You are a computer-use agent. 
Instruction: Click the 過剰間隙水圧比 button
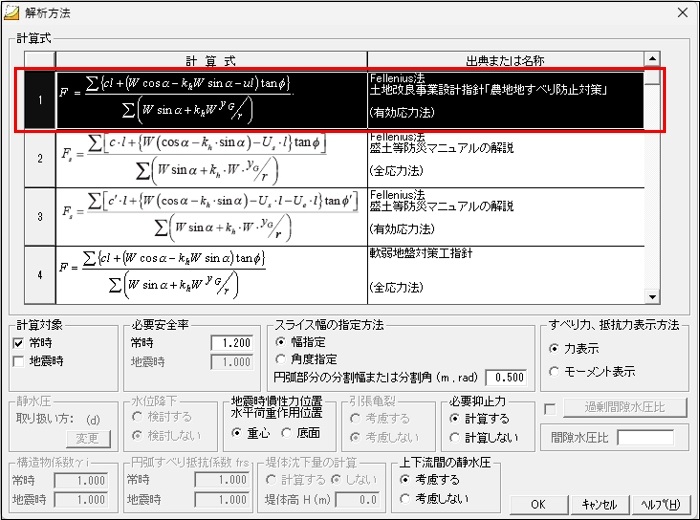point(625,408)
